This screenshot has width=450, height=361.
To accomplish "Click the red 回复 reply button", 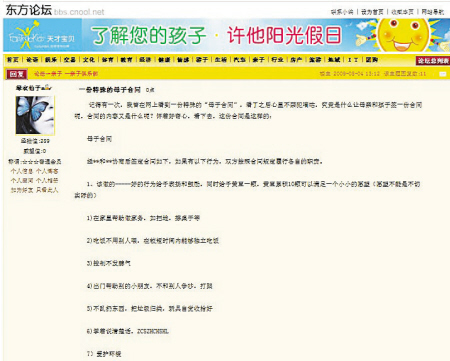I will coord(17,74).
